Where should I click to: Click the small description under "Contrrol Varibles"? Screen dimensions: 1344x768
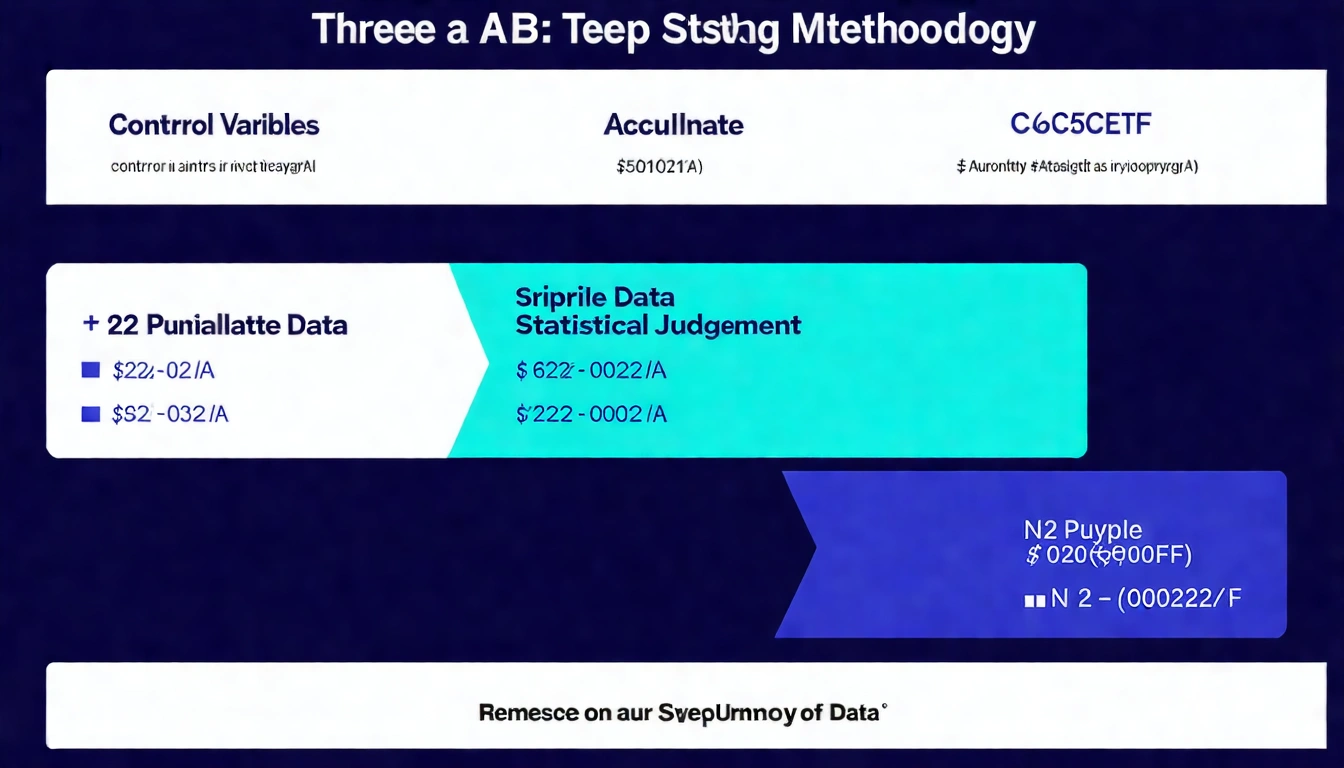(x=213, y=167)
